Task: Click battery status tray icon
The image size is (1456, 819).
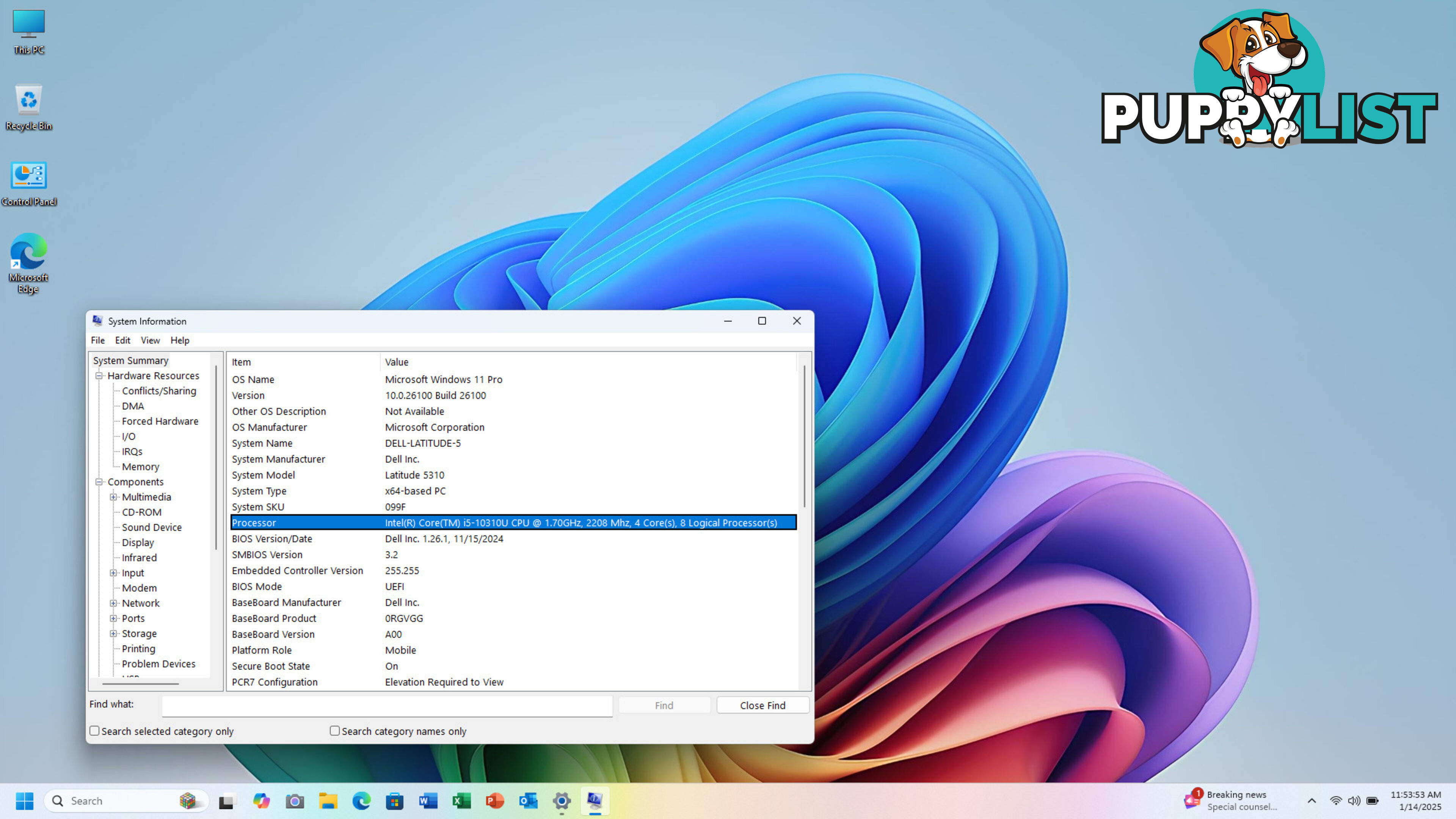Action: tap(1372, 801)
